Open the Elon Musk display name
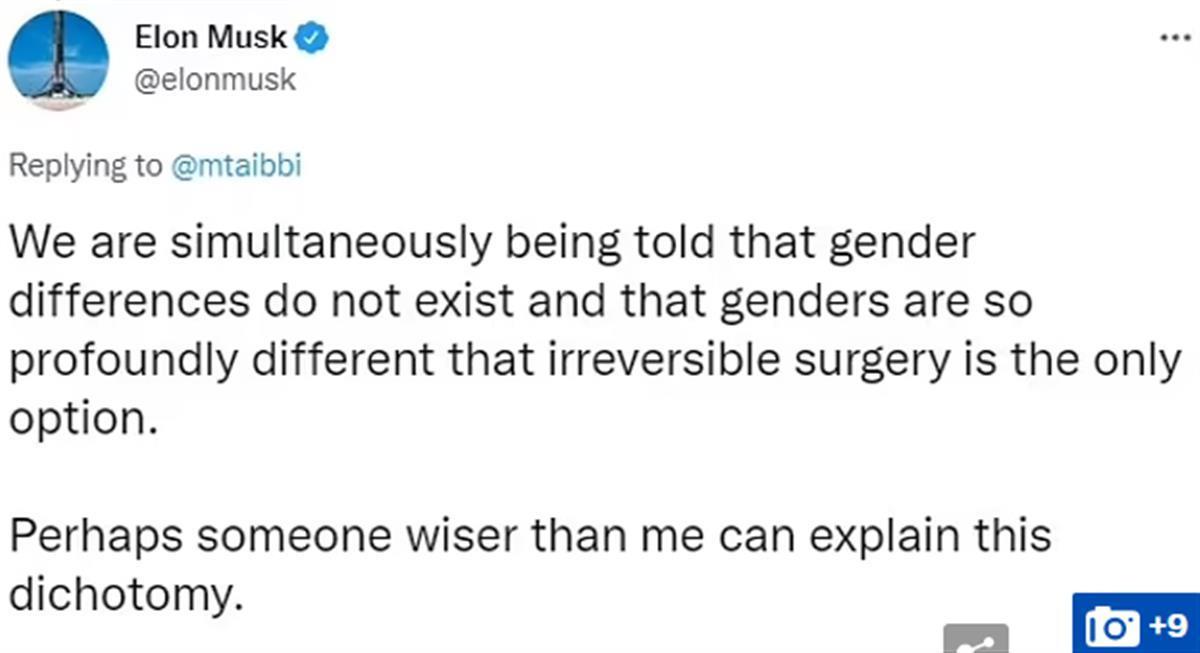The image size is (1200, 653). 209,39
